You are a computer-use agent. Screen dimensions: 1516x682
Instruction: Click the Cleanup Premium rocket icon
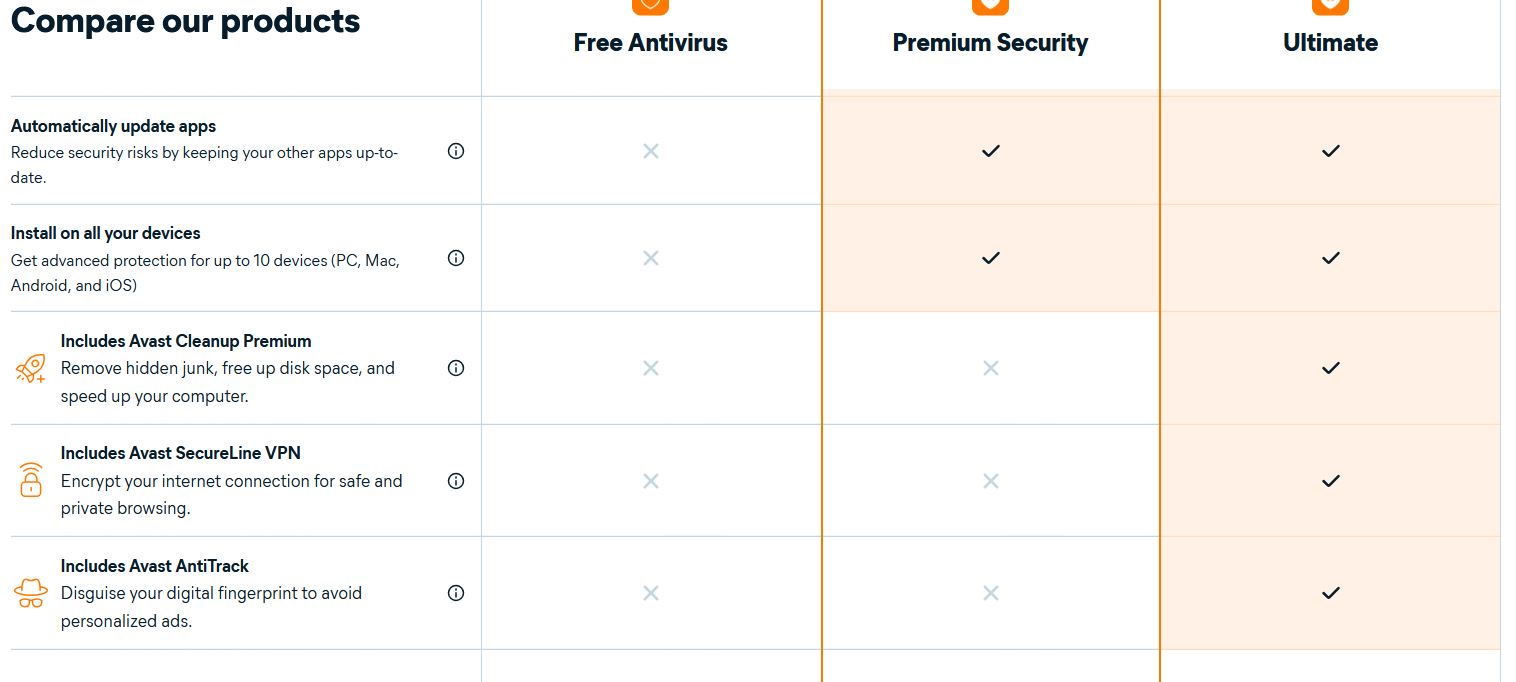tap(31, 369)
